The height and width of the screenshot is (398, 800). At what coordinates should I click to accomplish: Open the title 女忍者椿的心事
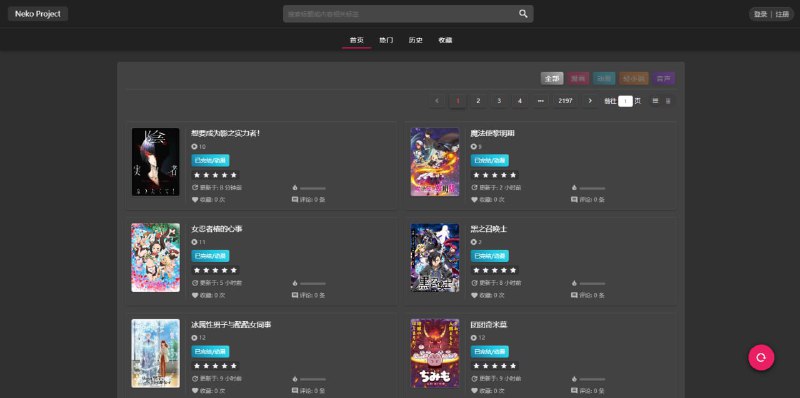coord(217,229)
